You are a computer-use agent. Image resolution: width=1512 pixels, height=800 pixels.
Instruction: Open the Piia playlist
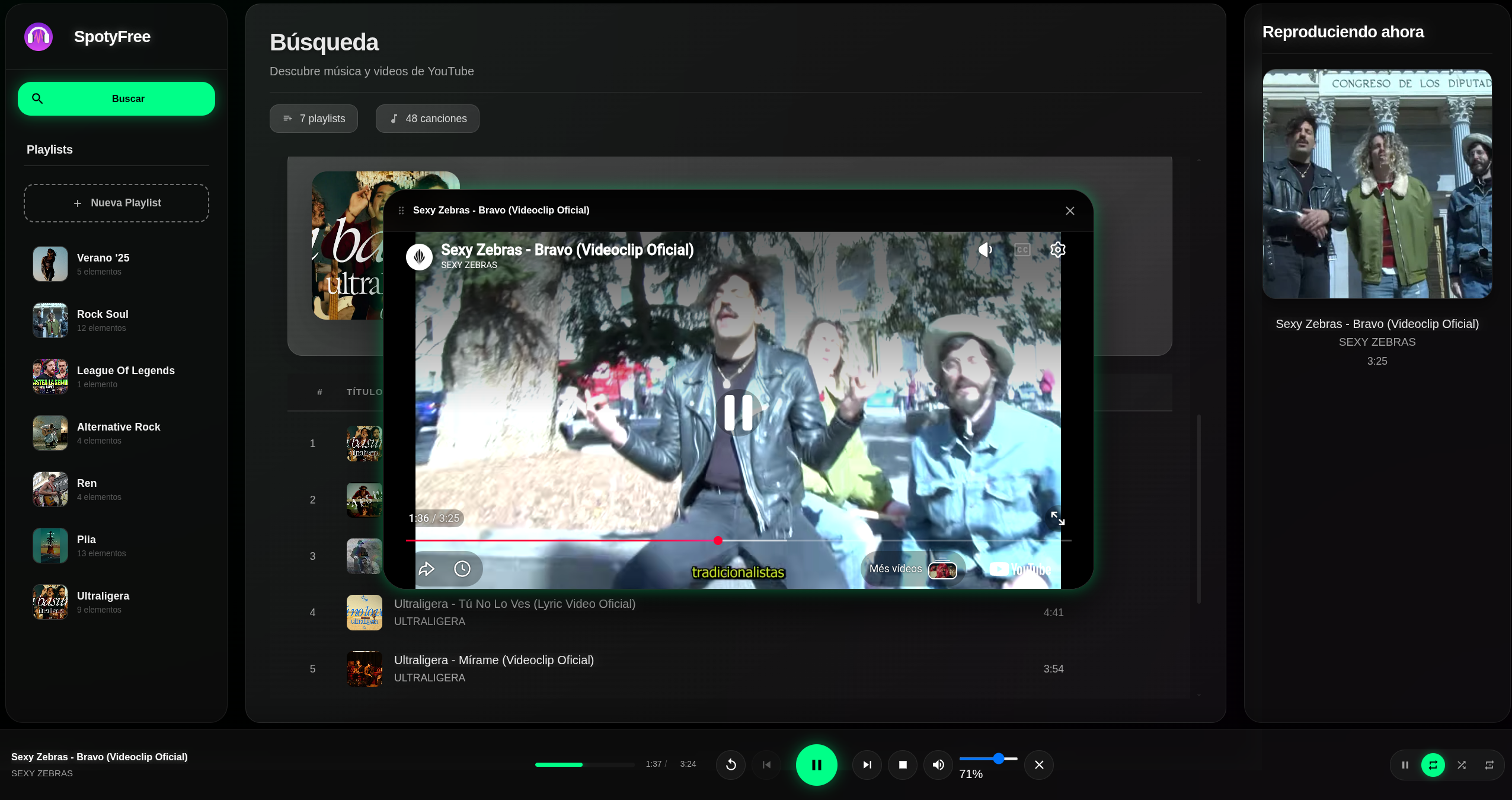pyautogui.click(x=116, y=546)
